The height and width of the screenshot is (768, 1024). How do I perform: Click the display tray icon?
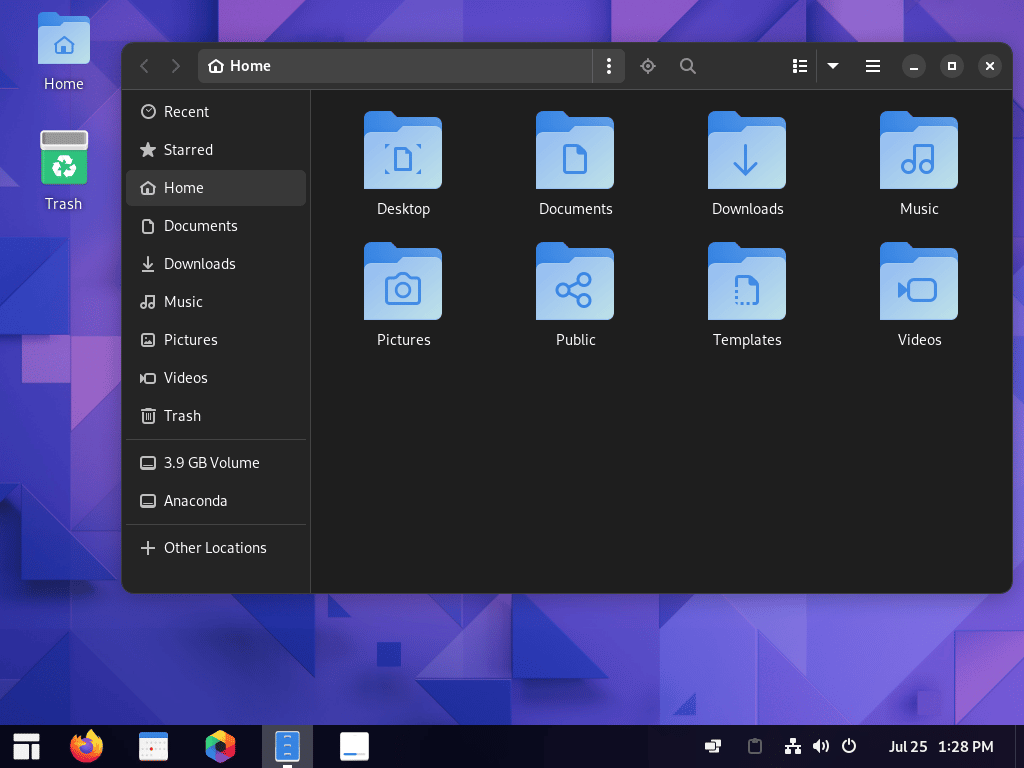click(x=712, y=746)
